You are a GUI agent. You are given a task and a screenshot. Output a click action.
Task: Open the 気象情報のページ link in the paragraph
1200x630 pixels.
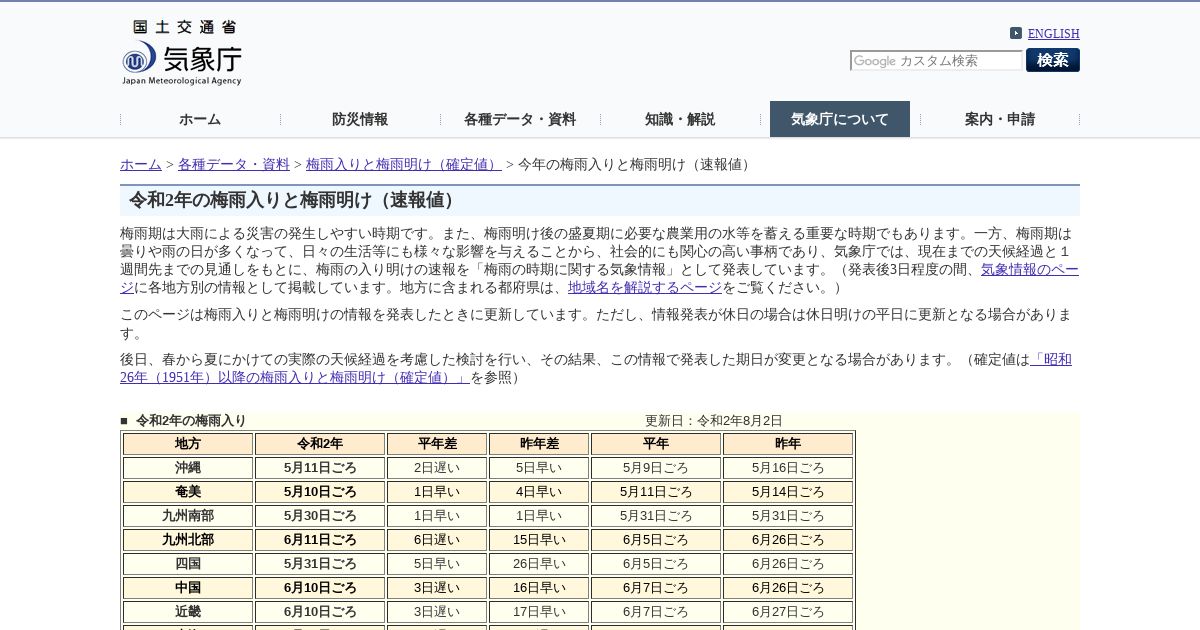[x=1029, y=269]
